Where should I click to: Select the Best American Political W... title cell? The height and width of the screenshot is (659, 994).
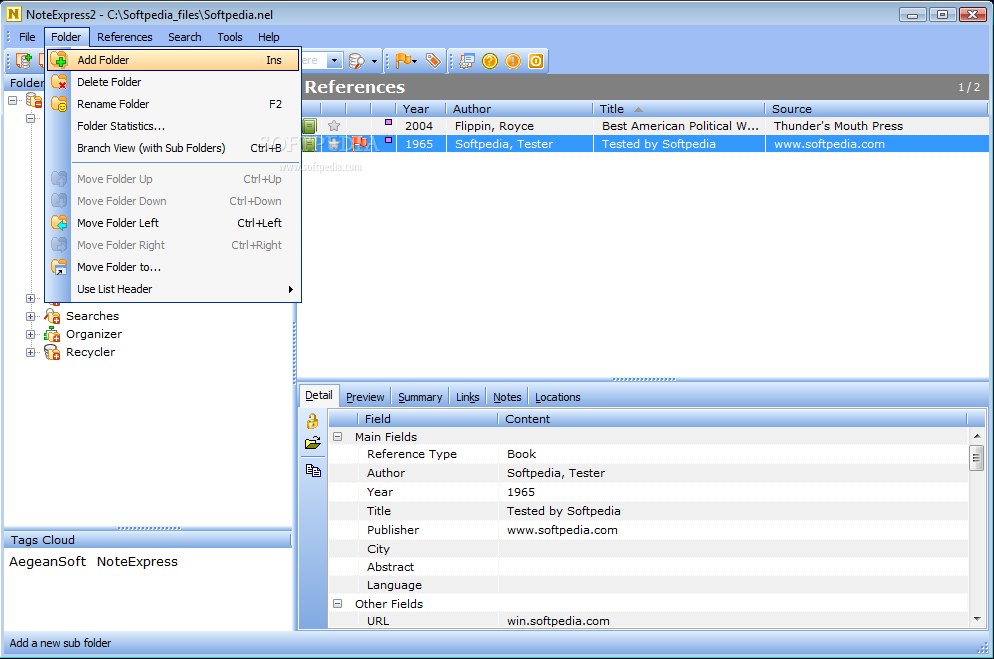click(x=680, y=126)
